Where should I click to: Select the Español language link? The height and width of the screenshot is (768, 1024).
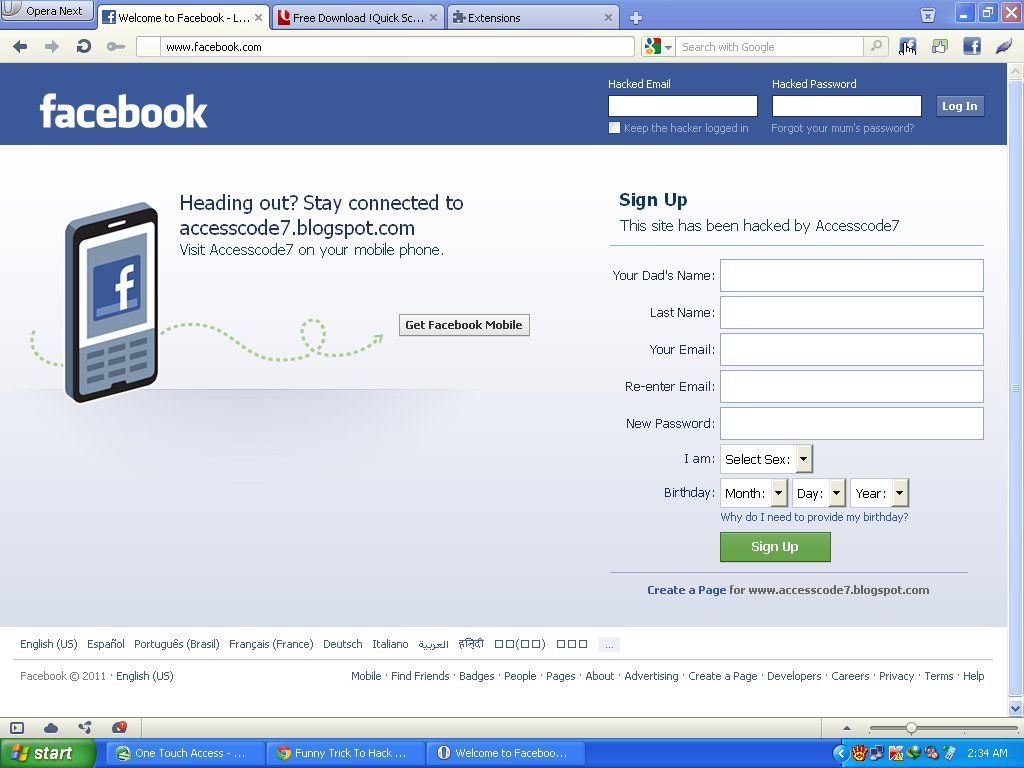point(106,644)
